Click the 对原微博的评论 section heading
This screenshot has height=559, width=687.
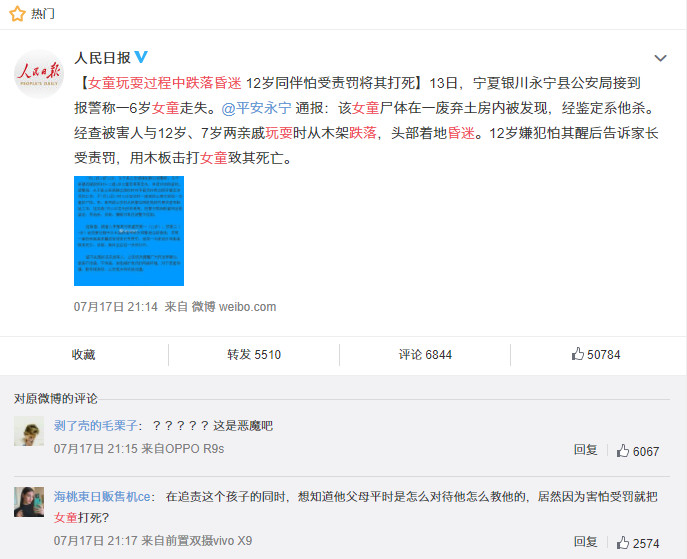(56, 399)
